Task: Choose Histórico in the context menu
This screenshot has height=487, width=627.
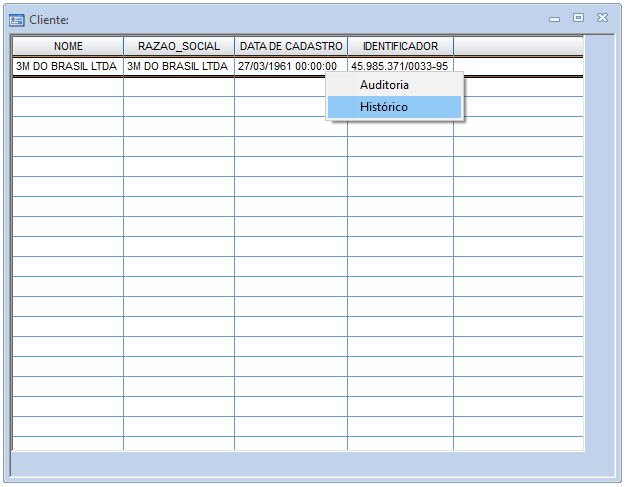Action: [x=384, y=106]
